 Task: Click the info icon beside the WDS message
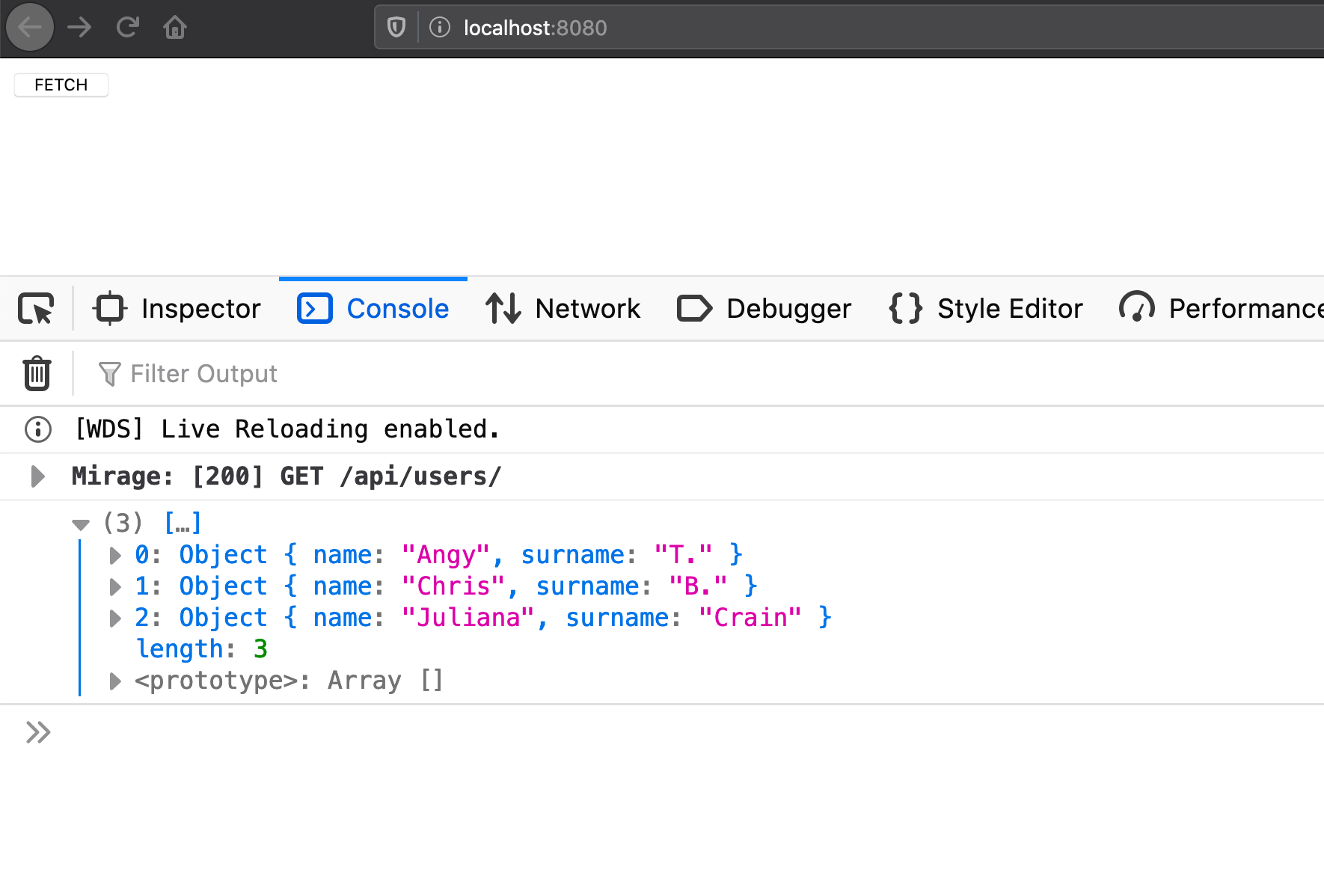tap(38, 429)
